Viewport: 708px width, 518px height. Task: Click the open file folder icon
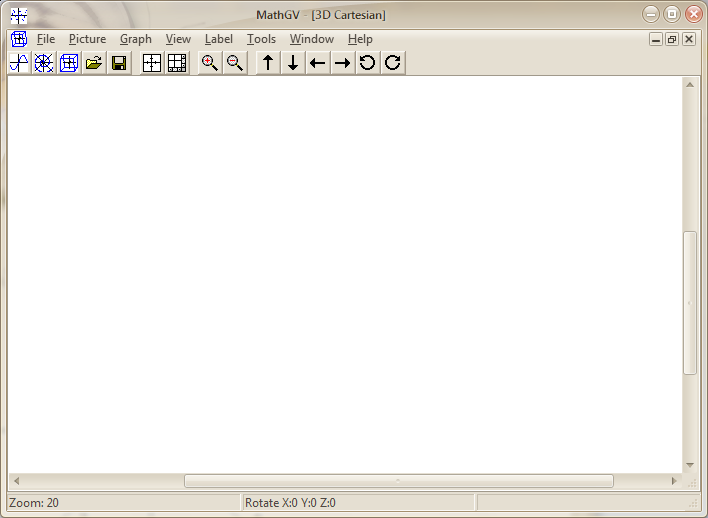(94, 63)
